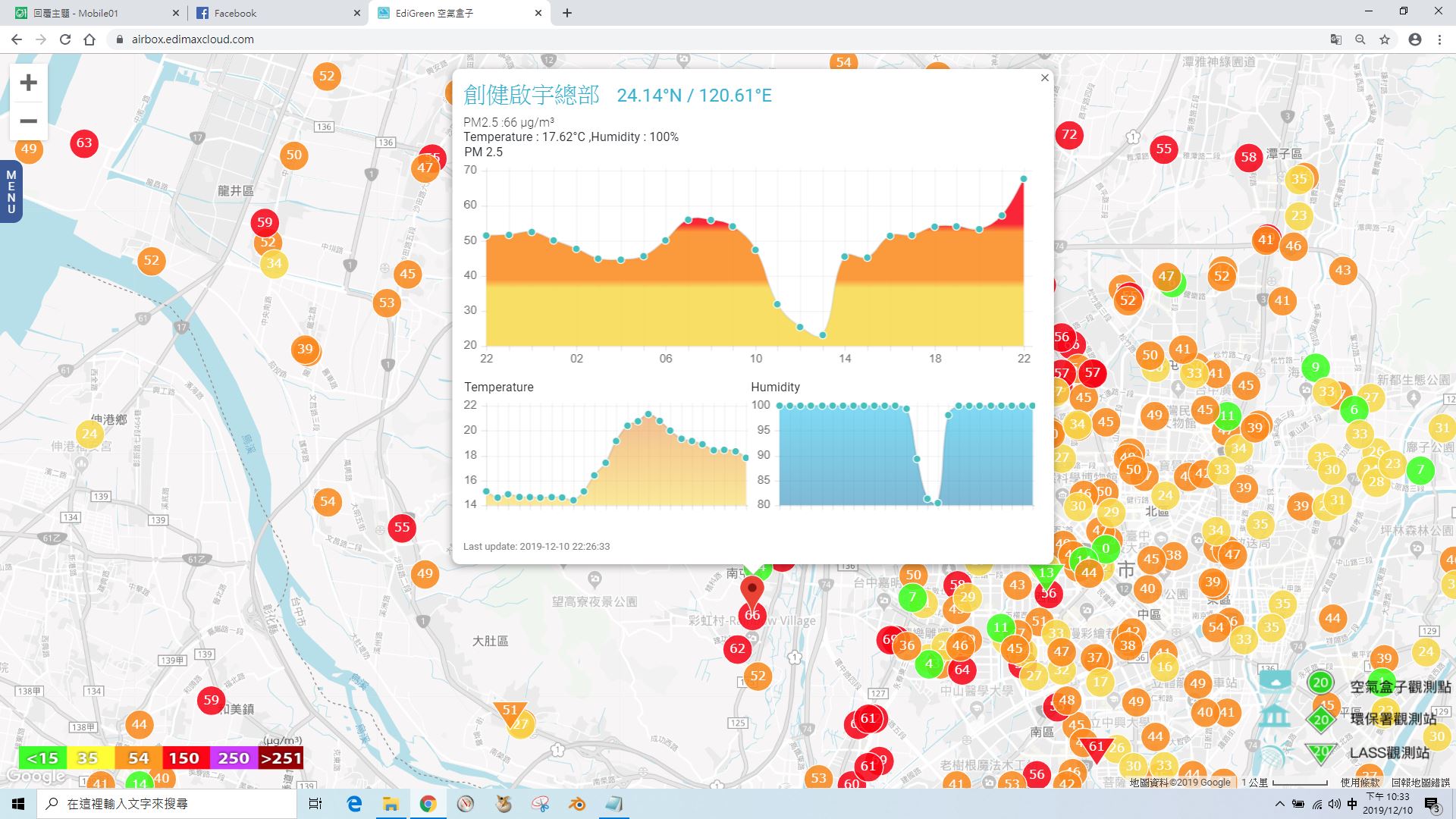
Task: Reload the airbox page
Action: click(65, 39)
